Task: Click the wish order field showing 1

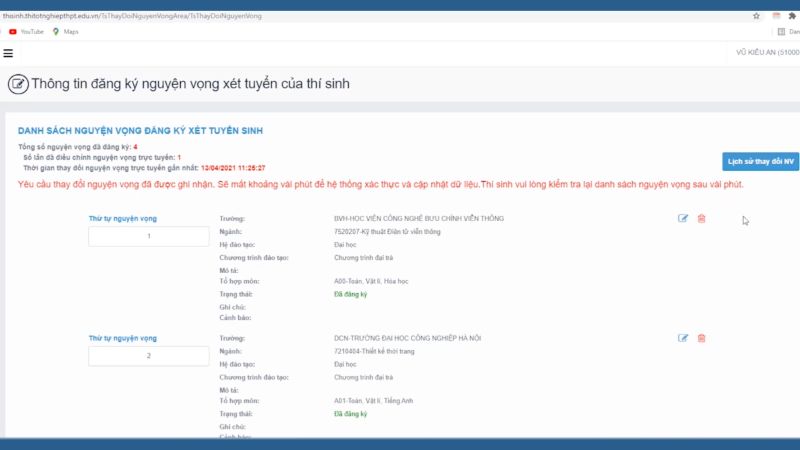Action: 149,236
